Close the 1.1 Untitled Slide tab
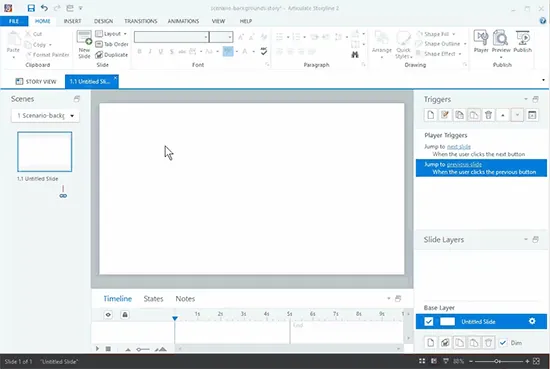The width and height of the screenshot is (550, 369). [115, 78]
